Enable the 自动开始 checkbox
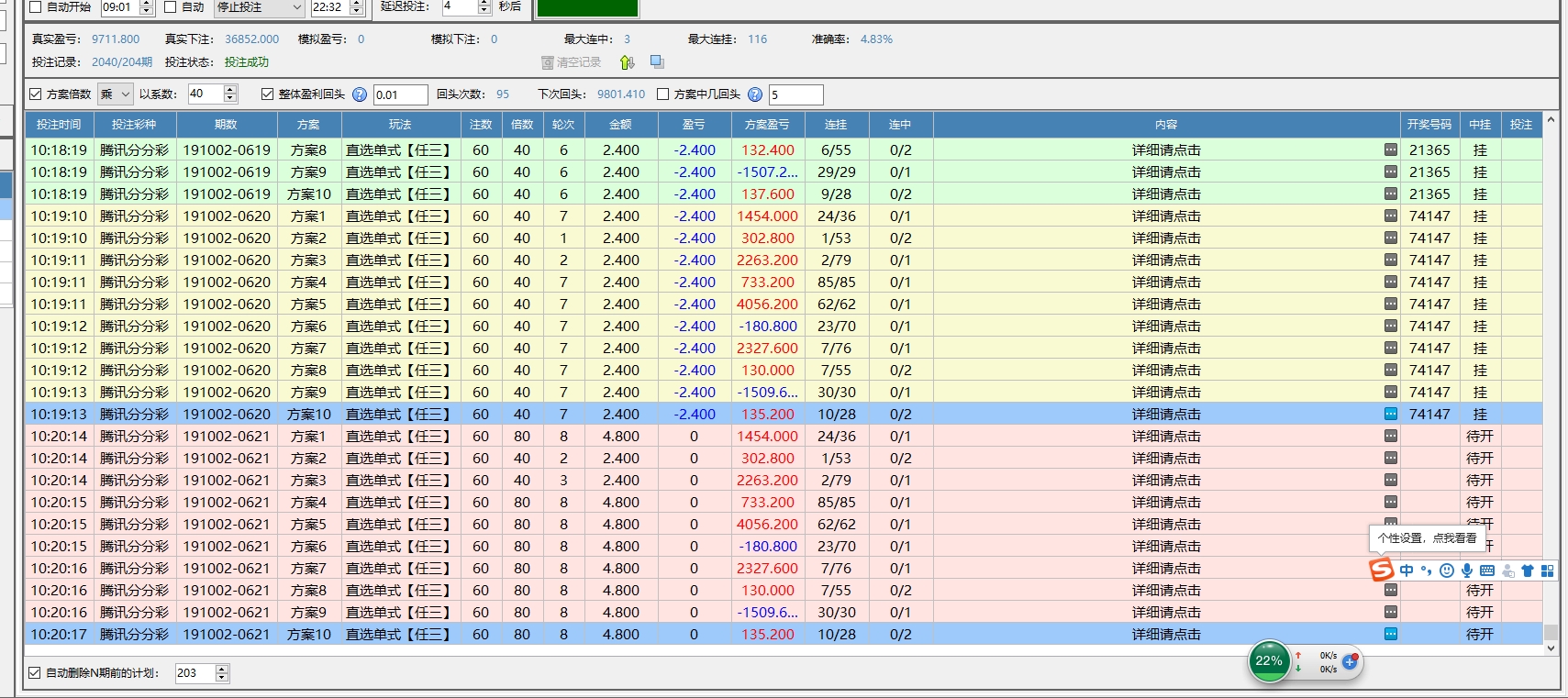The width and height of the screenshot is (1568, 698). click(x=36, y=7)
